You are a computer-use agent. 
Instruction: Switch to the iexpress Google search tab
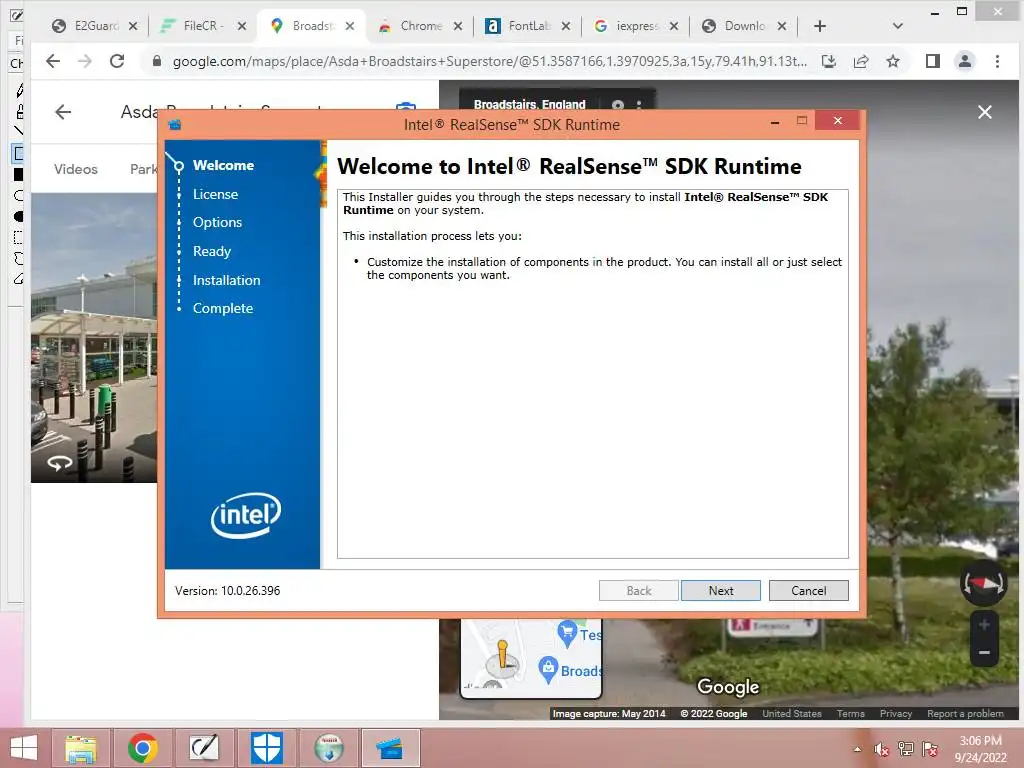pos(627,25)
